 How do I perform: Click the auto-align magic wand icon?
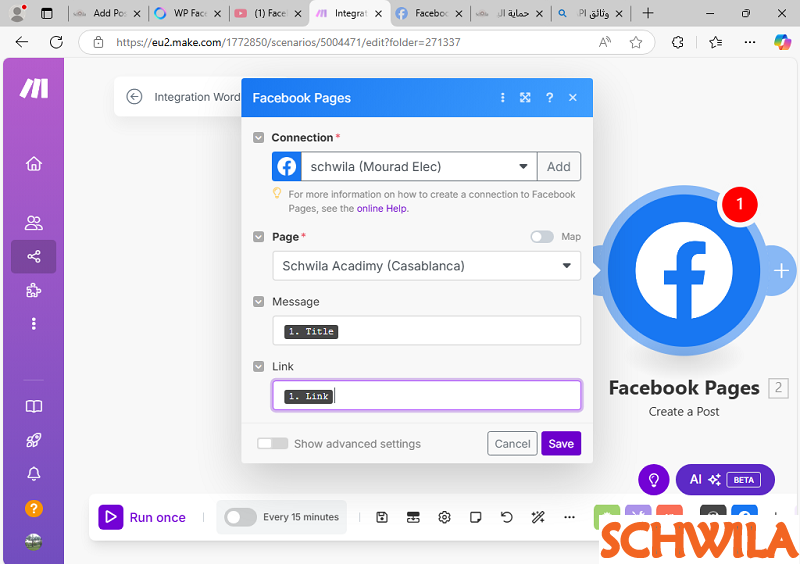(x=538, y=518)
